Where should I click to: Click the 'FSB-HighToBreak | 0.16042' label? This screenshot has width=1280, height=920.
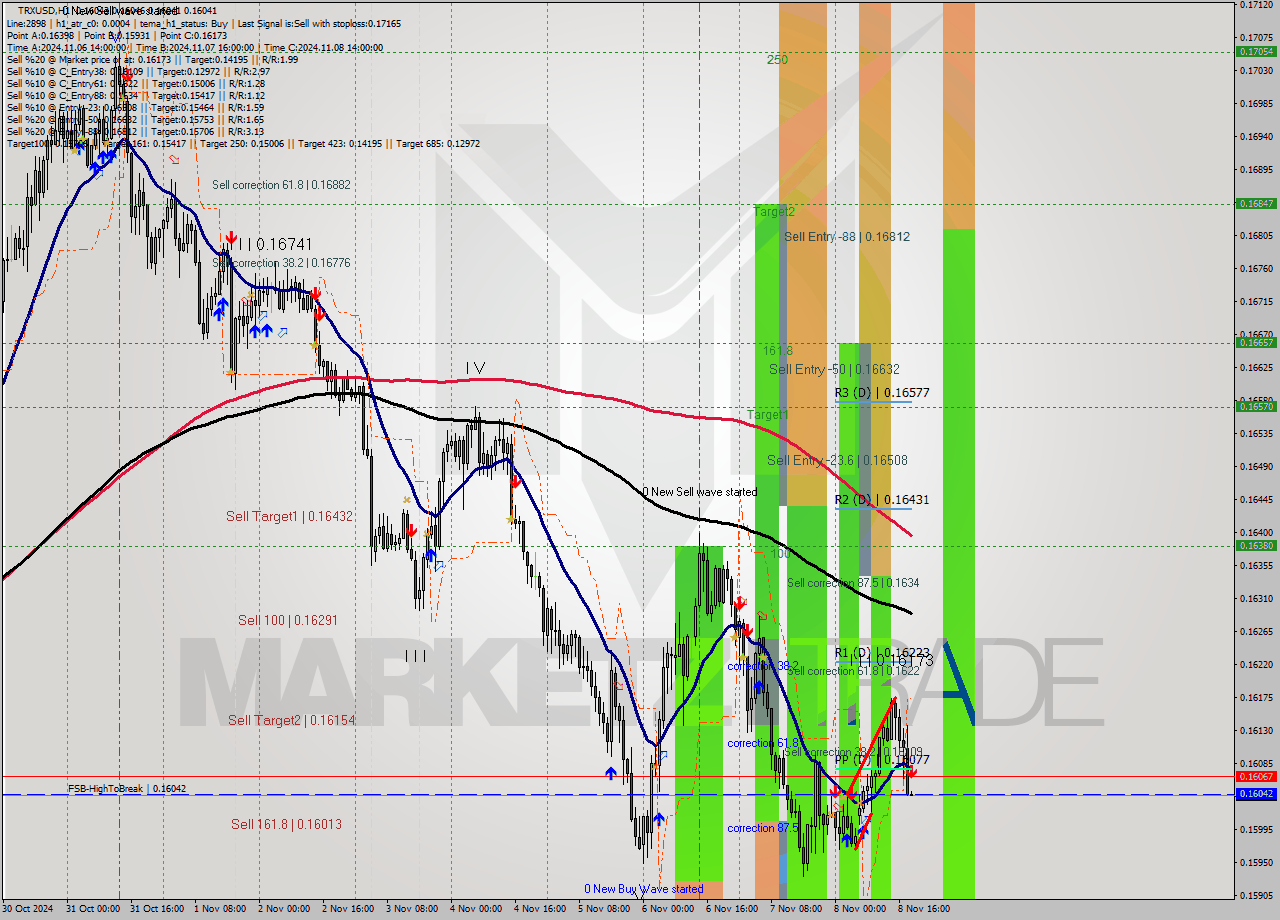pos(127,789)
